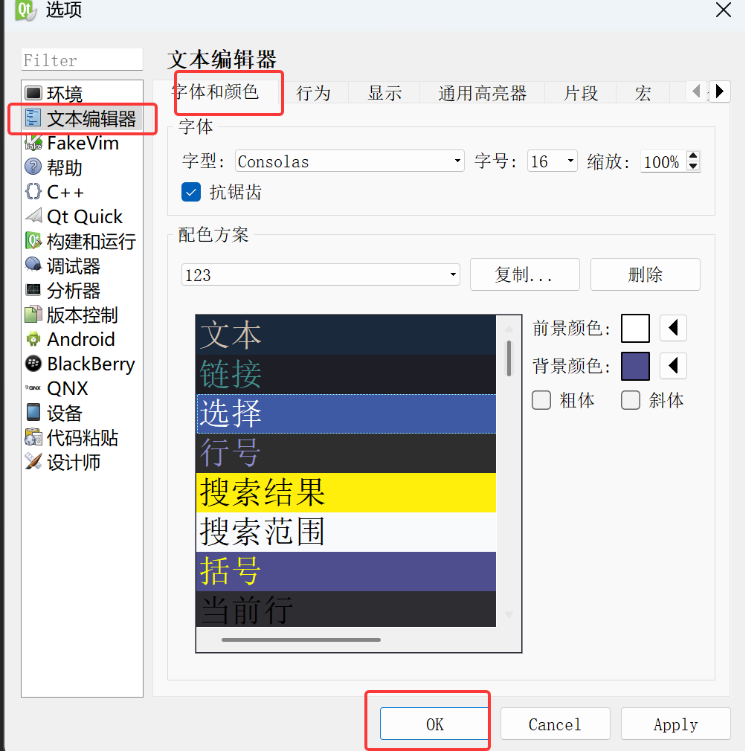Open the 构建和运行 icon
Viewport: 745px width, 751px height.
33,240
